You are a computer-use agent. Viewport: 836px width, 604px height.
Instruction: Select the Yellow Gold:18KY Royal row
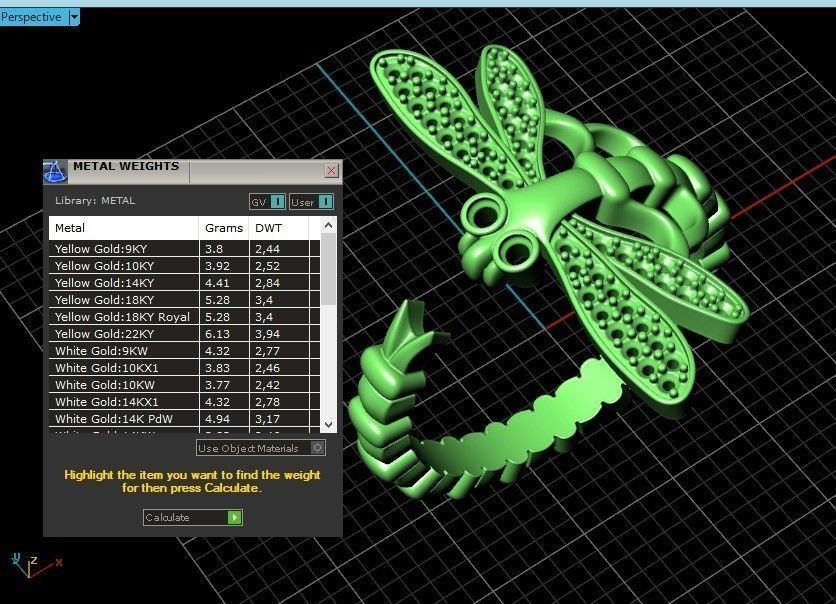point(184,317)
